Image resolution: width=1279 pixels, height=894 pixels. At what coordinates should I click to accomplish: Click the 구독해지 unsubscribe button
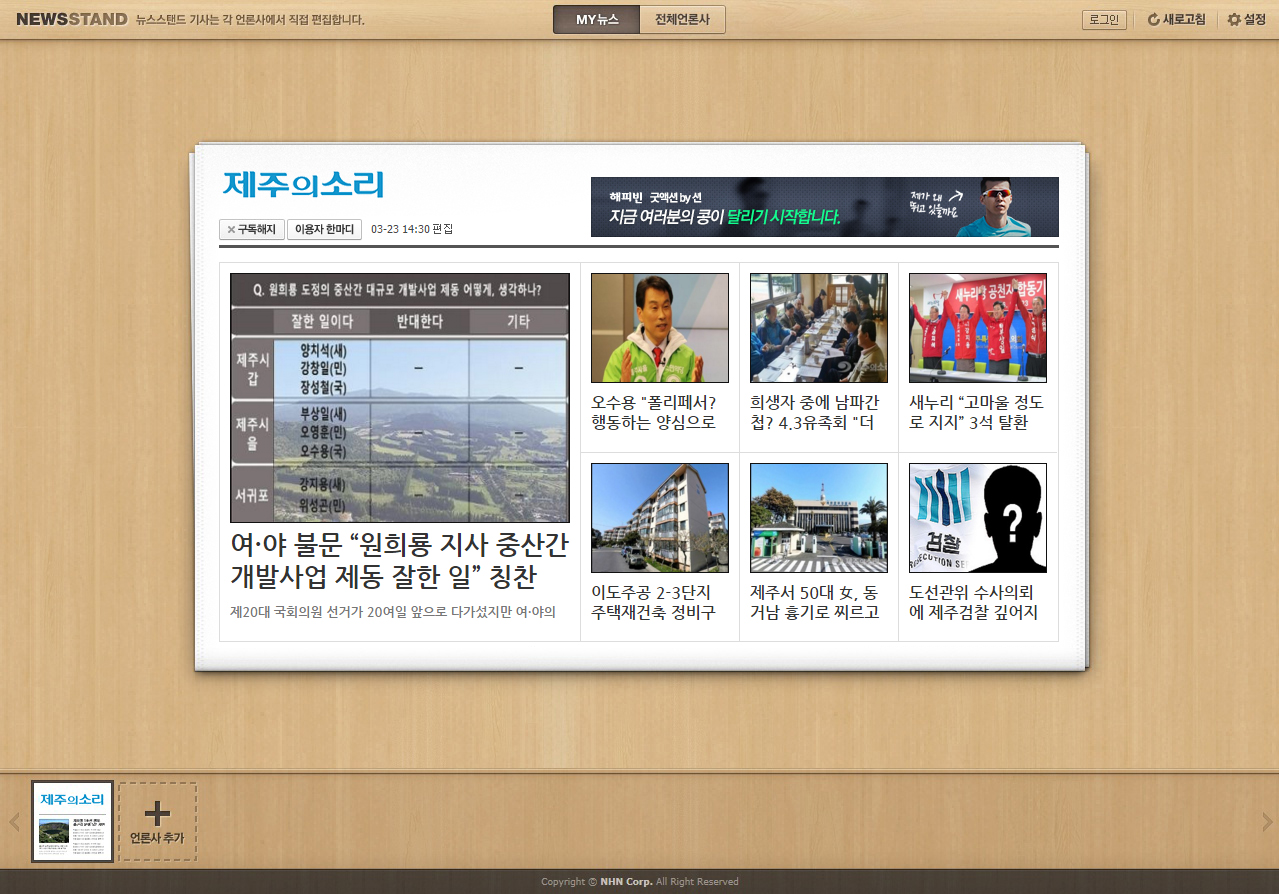click(x=252, y=229)
